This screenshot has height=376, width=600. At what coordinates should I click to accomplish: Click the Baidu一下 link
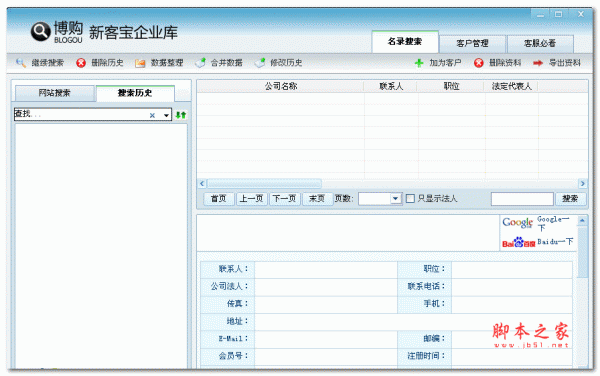tap(555, 242)
